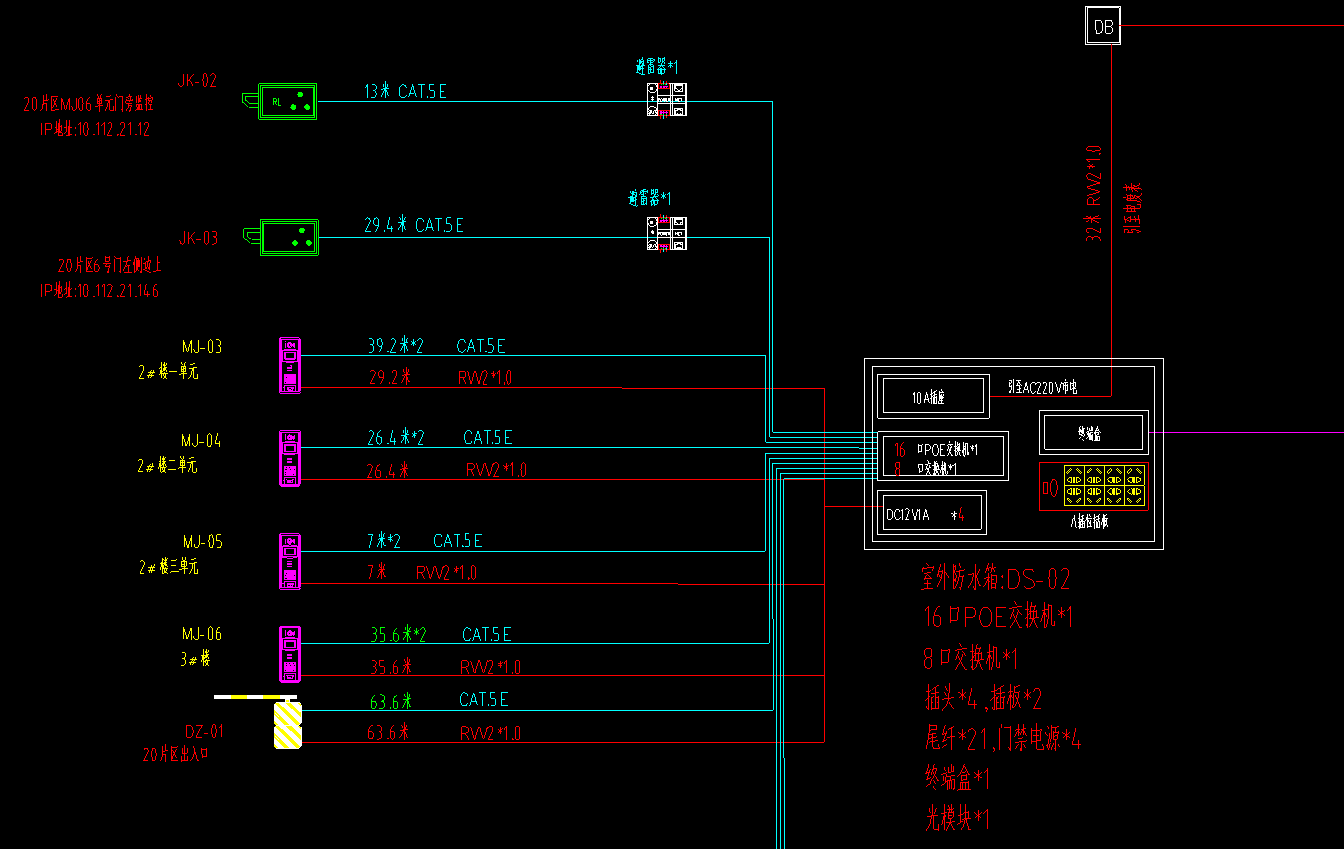Click the 2#楼一单元 yellow label
This screenshot has width=1344, height=849.
(x=168, y=372)
